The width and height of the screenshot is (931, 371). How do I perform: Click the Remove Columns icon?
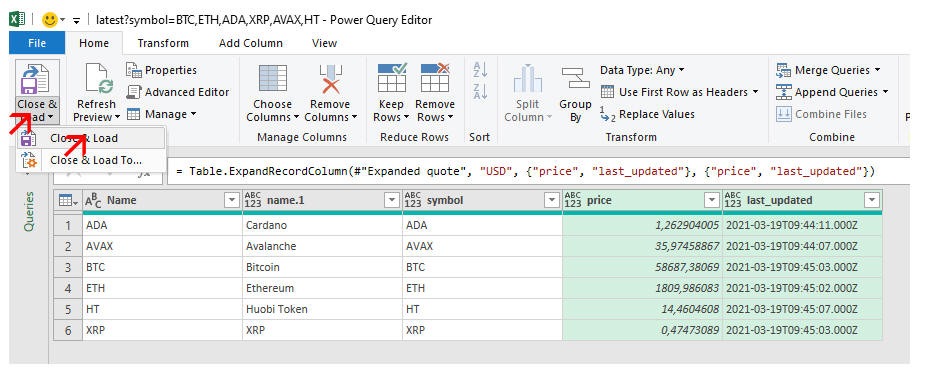[x=330, y=78]
